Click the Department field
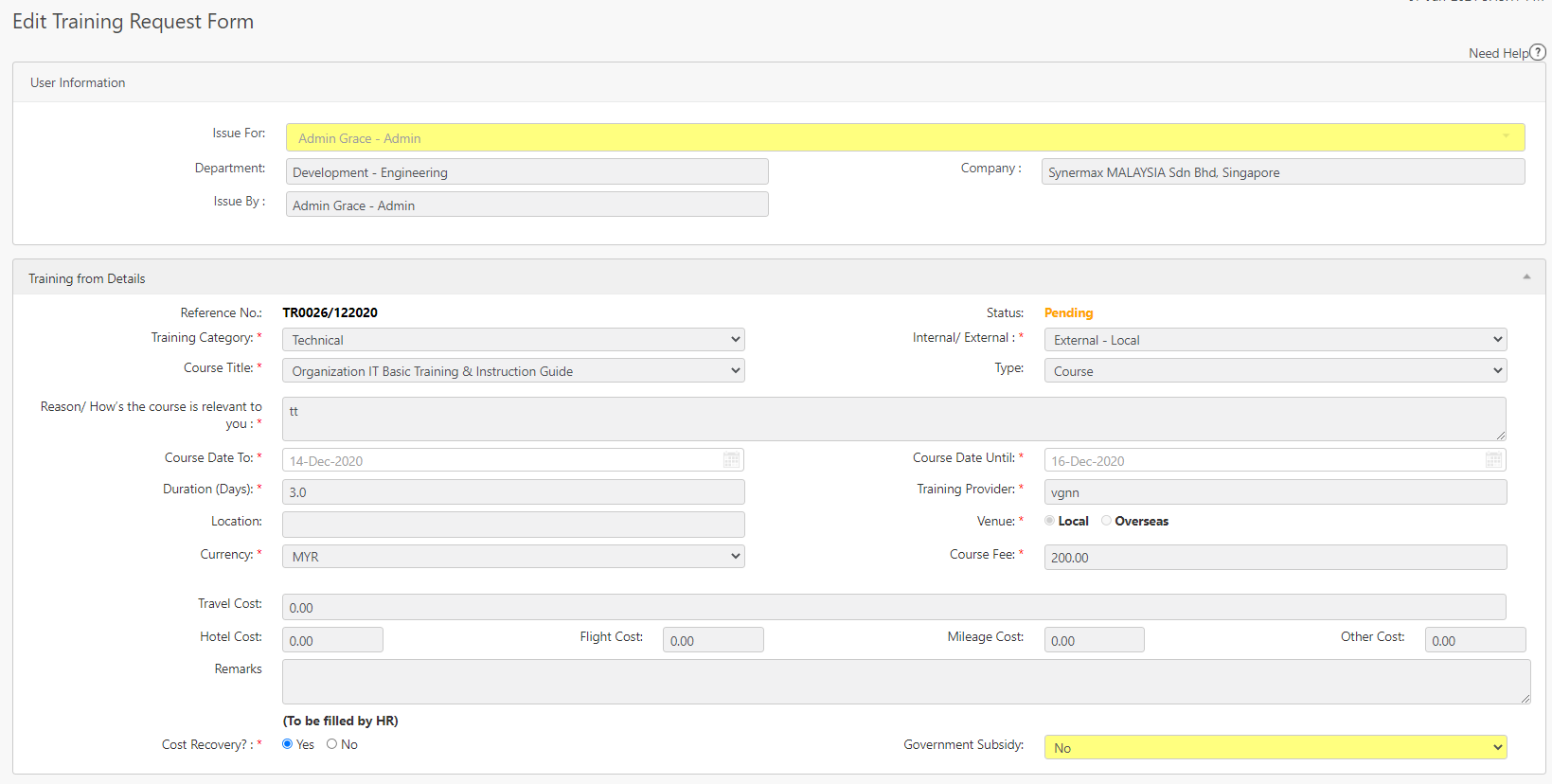Screen dimensions: 1552x784 click(527, 171)
